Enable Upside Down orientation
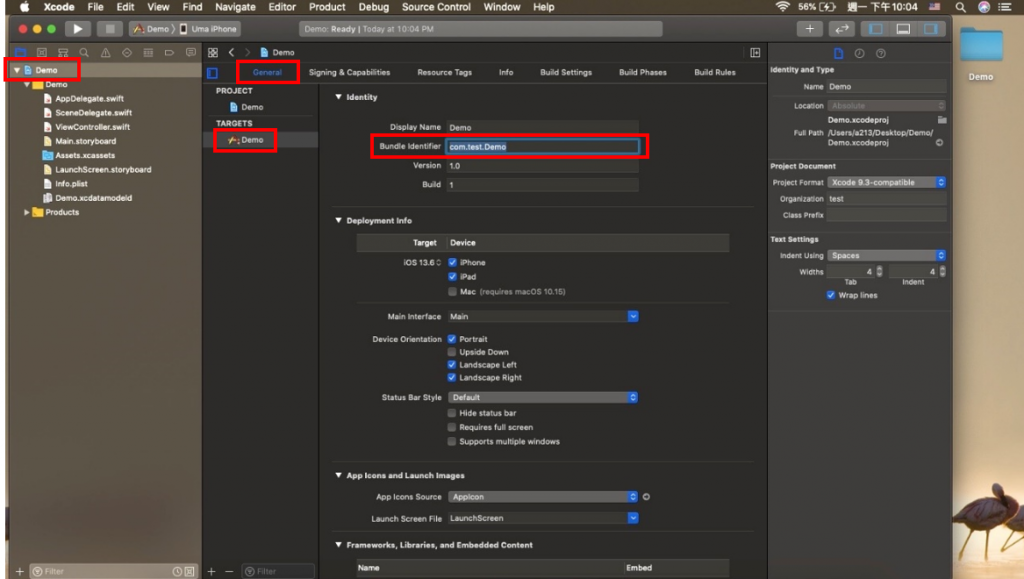The height and width of the screenshot is (579, 1024). coord(452,352)
